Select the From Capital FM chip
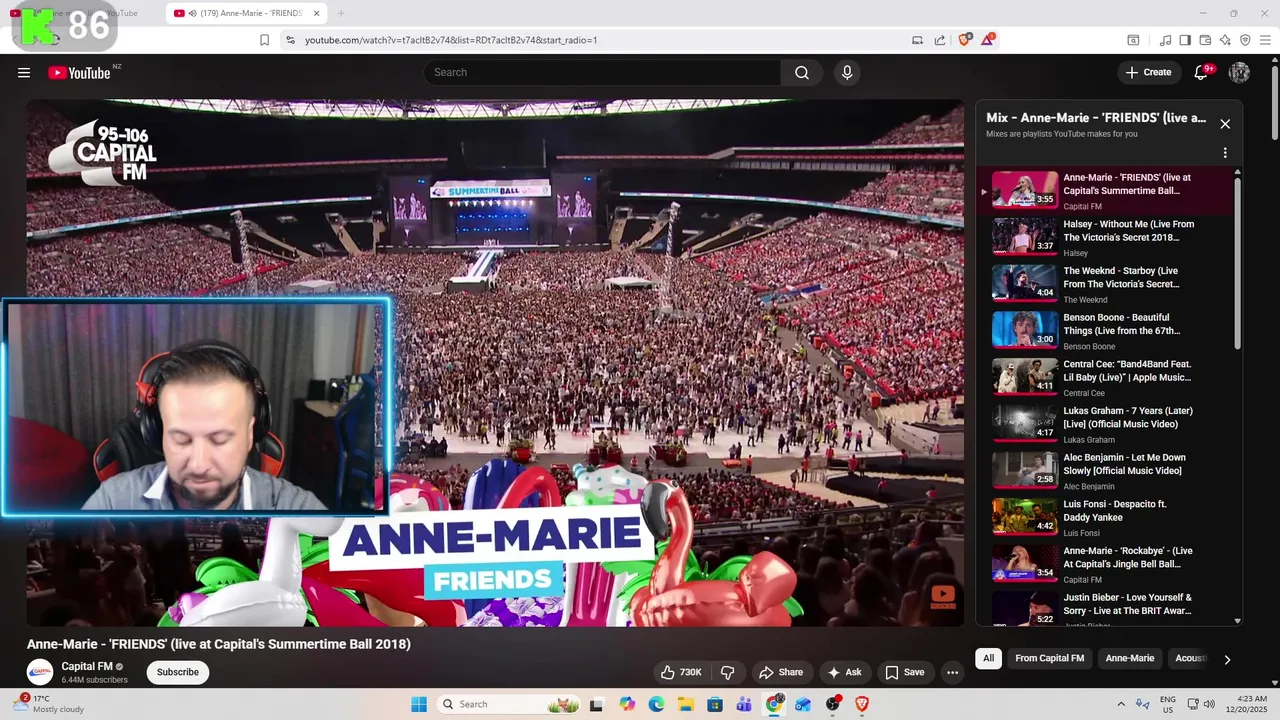 [x=1049, y=658]
